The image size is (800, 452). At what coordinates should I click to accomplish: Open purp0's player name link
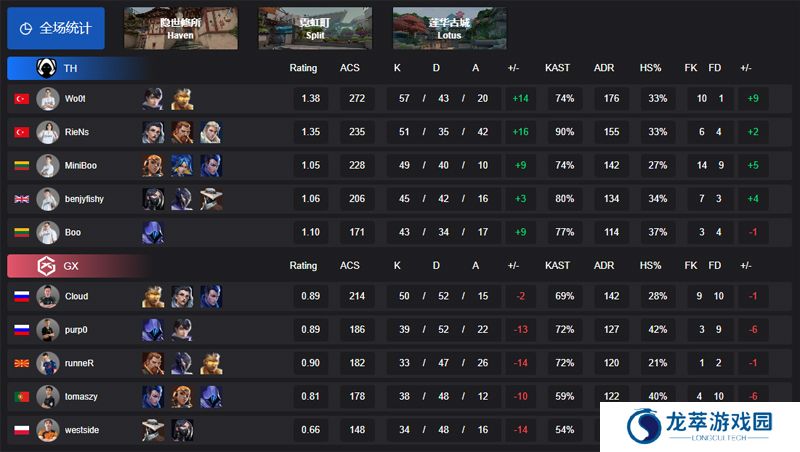point(76,330)
